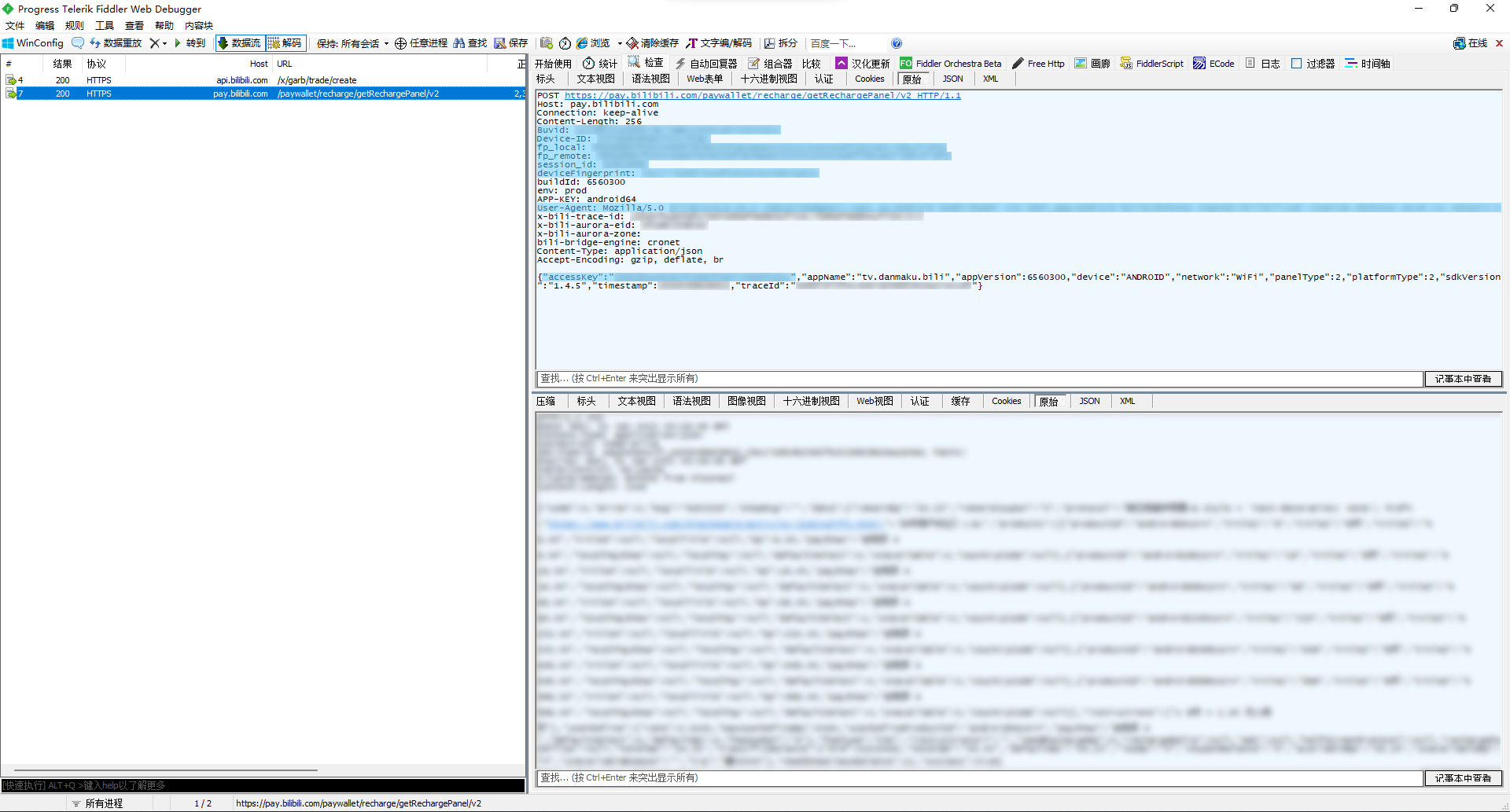Toggle Decode (解码) mode
1510x812 pixels.
click(x=285, y=43)
